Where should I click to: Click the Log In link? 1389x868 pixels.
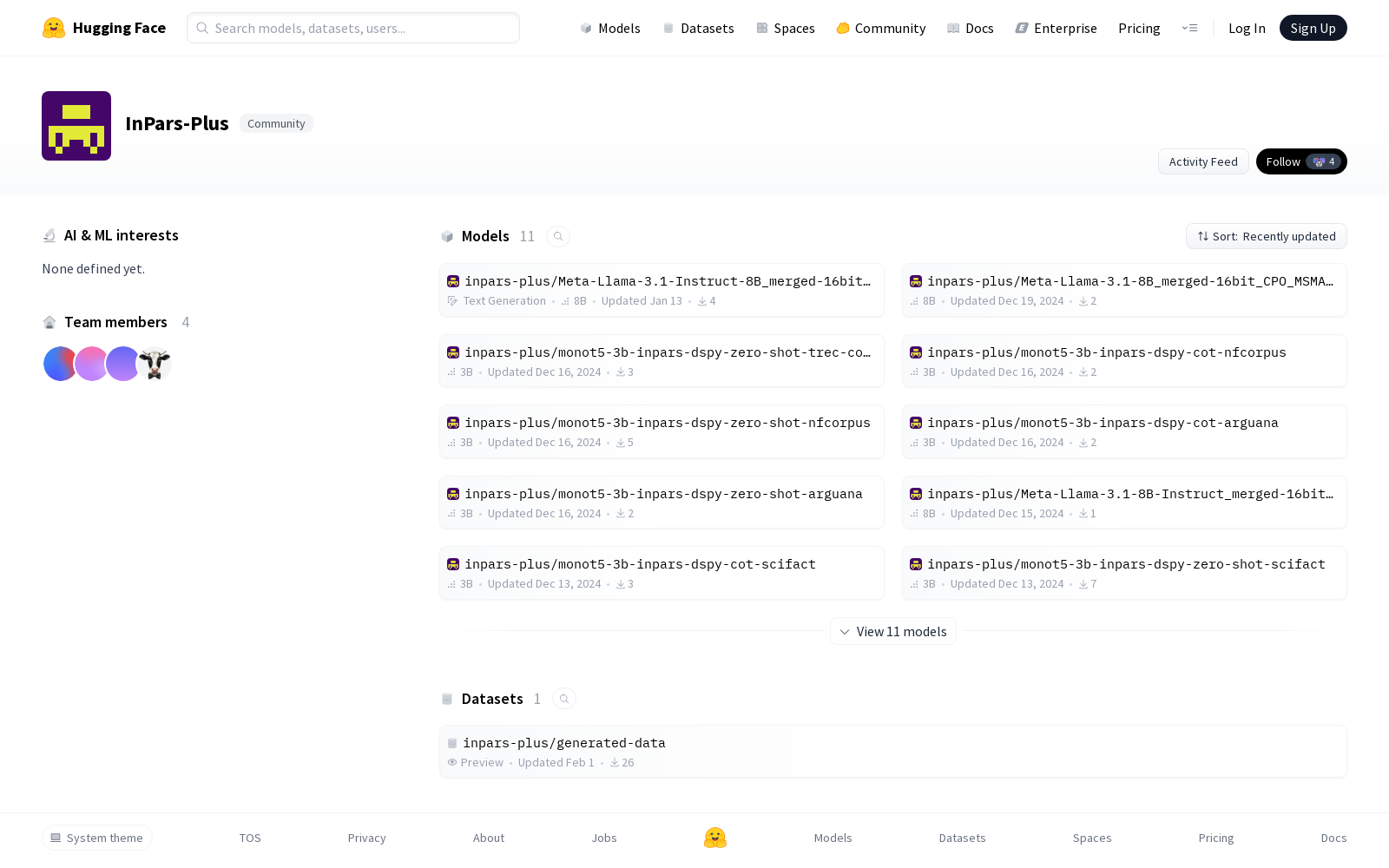tap(1247, 28)
